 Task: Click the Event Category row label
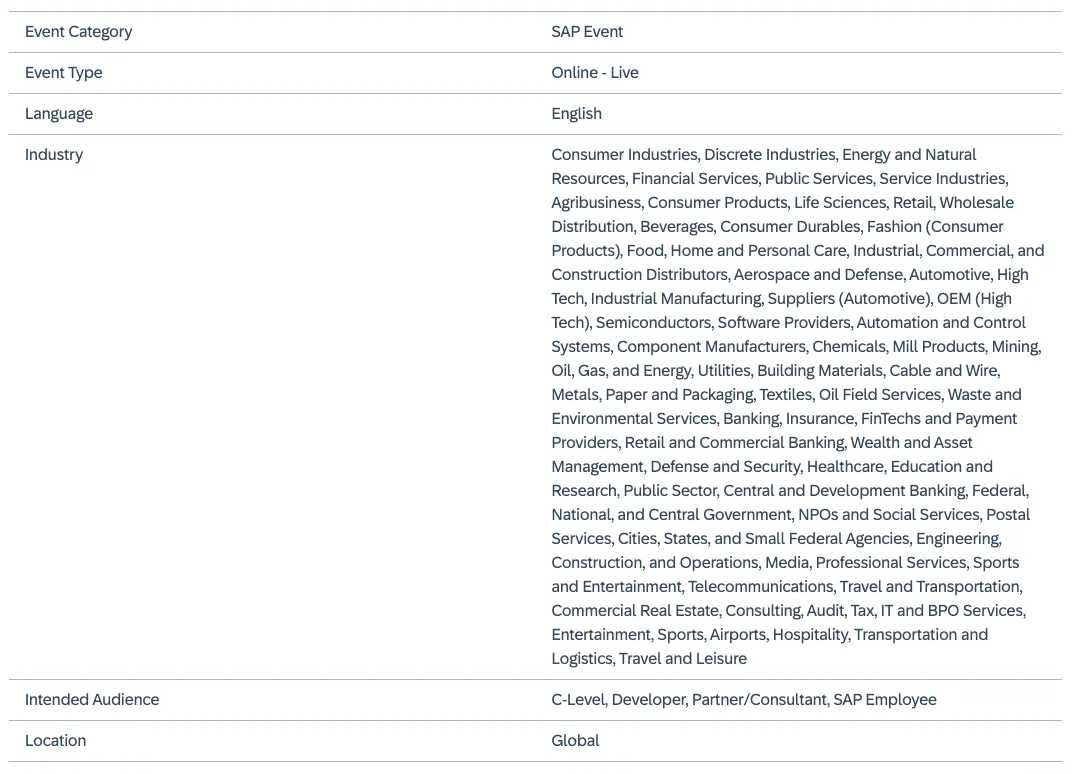coord(78,32)
